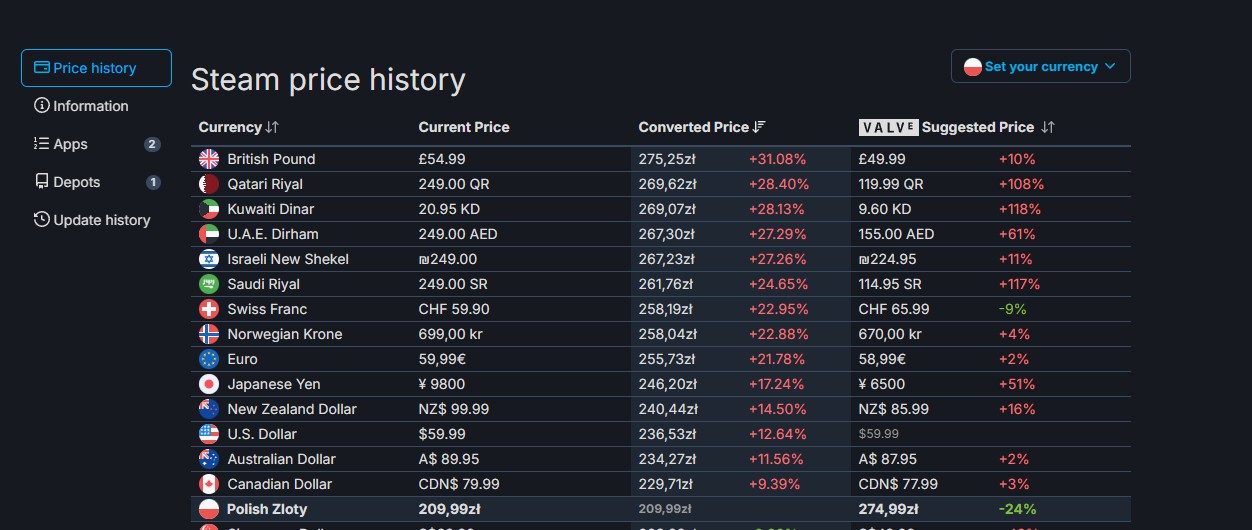1252x530 pixels.
Task: Sort by Converted Price column header
Action: tap(702, 127)
